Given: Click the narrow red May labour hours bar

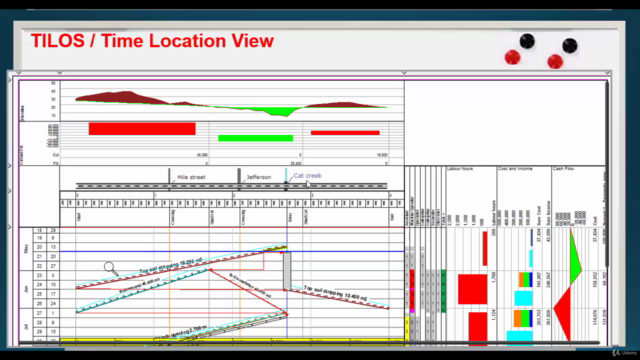Looking at the screenshot, I should click(485, 249).
